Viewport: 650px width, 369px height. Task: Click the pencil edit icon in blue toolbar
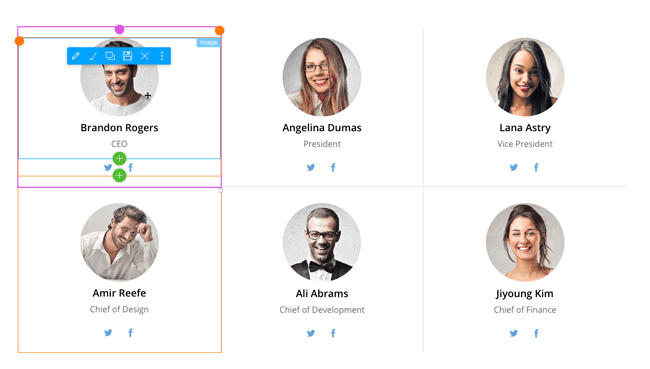point(75,56)
